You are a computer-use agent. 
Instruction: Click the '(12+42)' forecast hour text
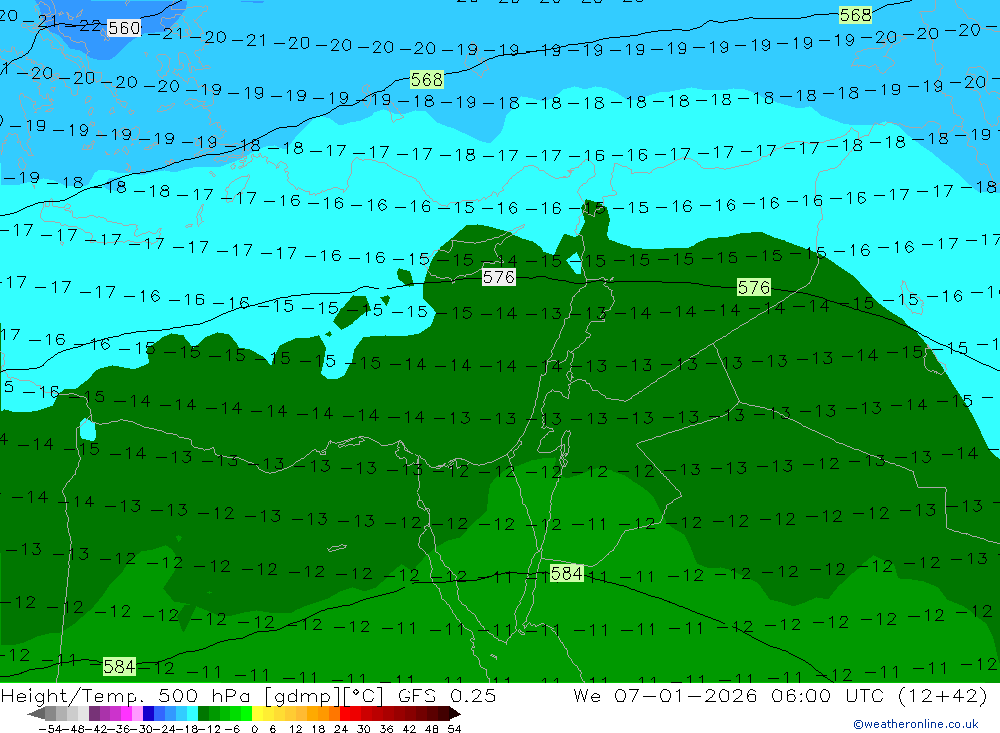[942, 695]
